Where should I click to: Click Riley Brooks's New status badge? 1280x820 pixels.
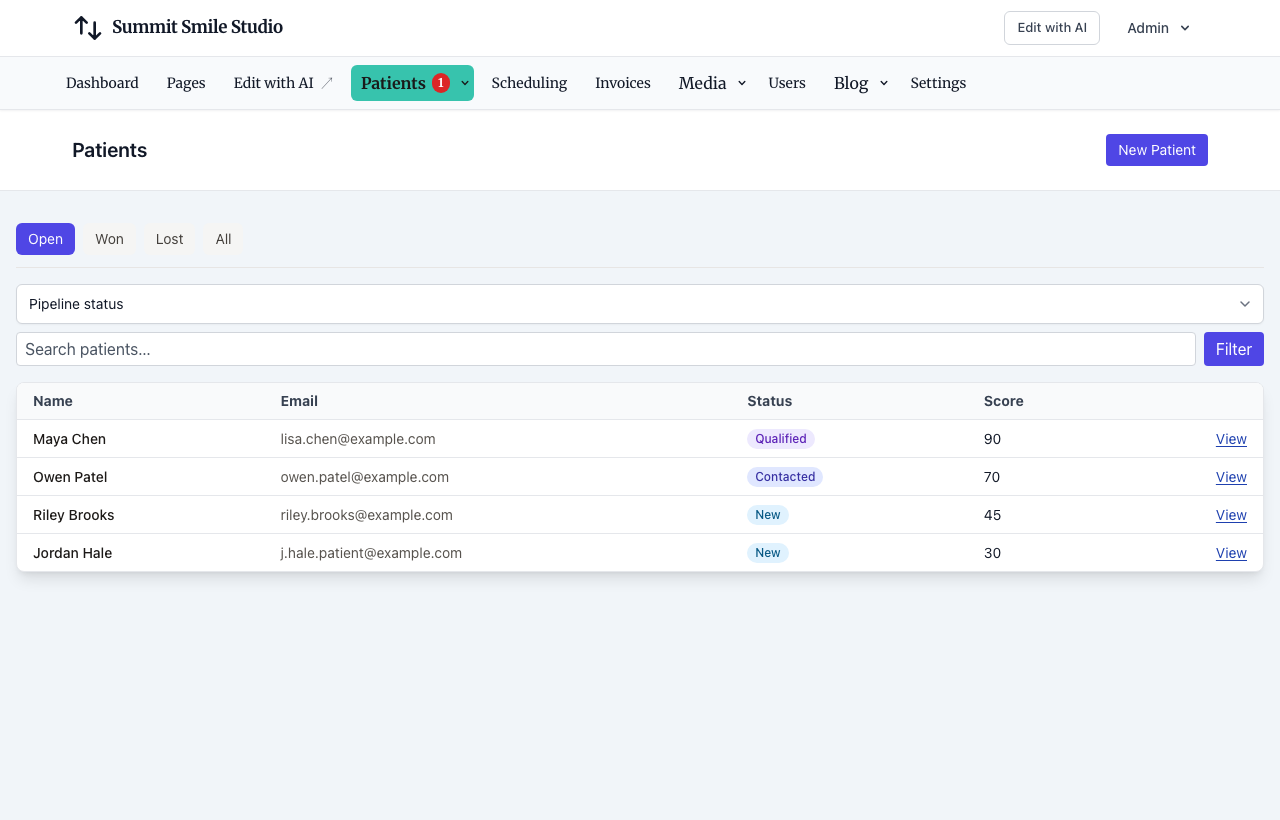point(768,515)
